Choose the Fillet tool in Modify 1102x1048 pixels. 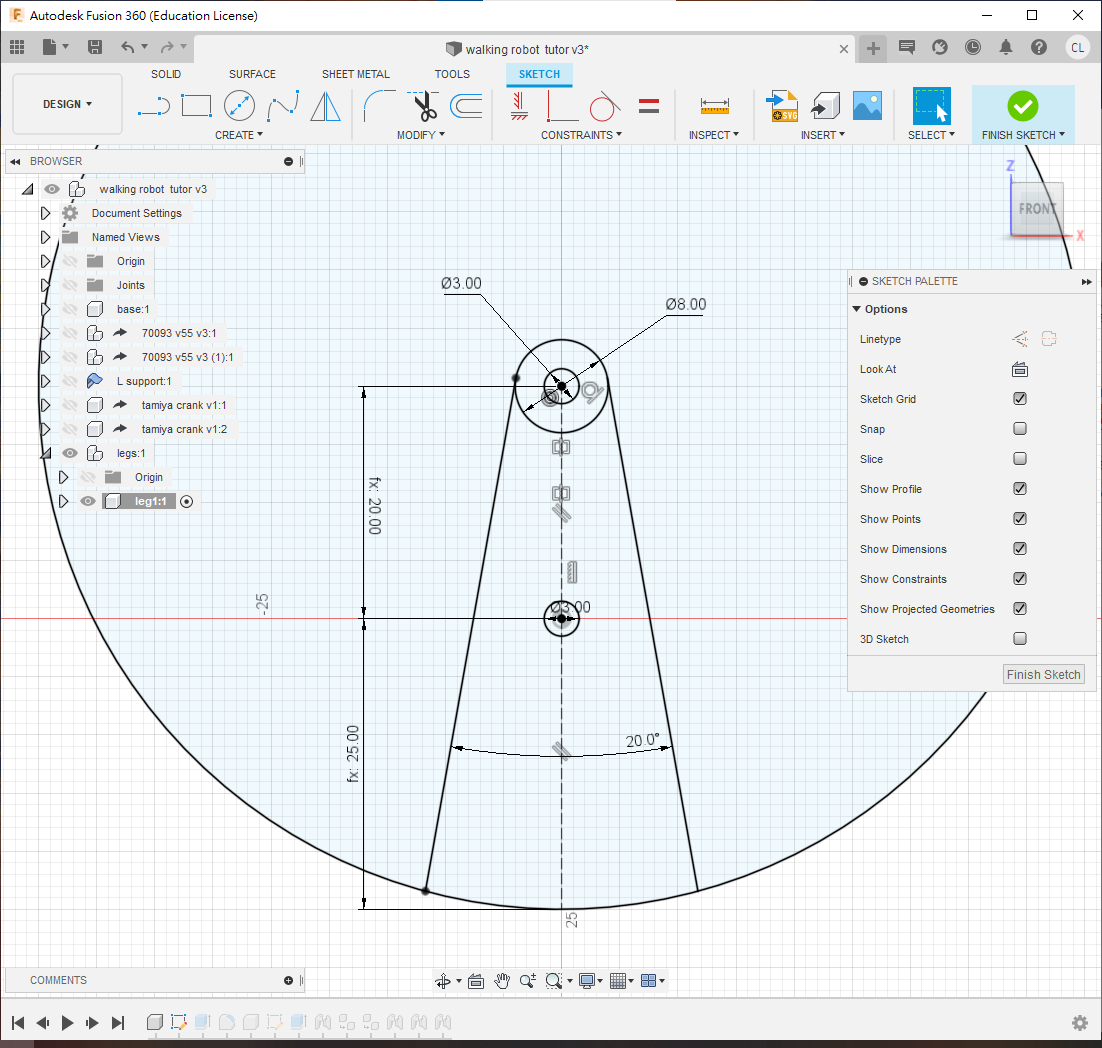[379, 105]
